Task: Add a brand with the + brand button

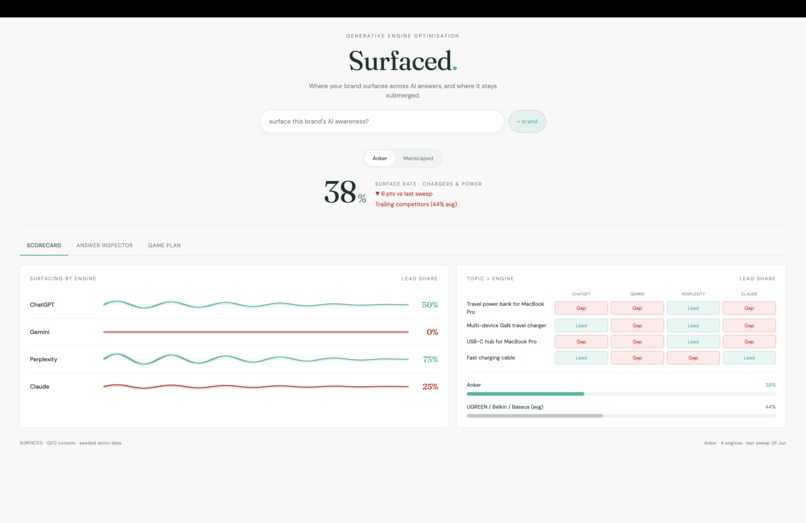Action: click(527, 121)
